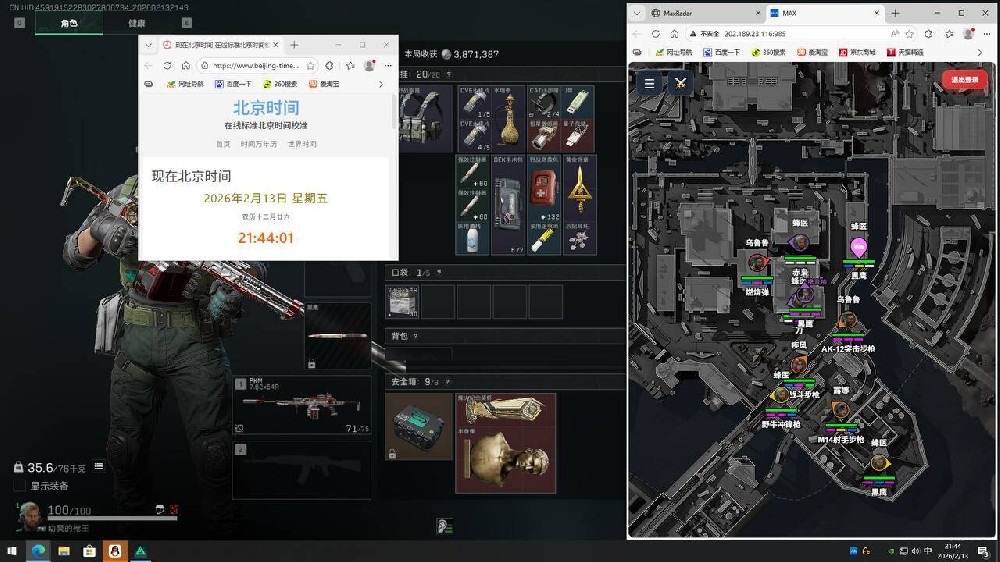The width and height of the screenshot is (1000, 562).
Task: Open the 世界时间 link
Action: [302, 144]
